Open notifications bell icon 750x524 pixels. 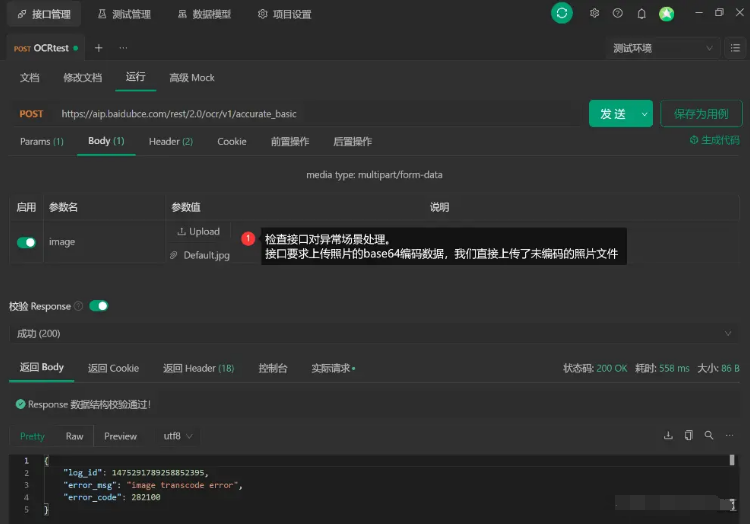[641, 14]
